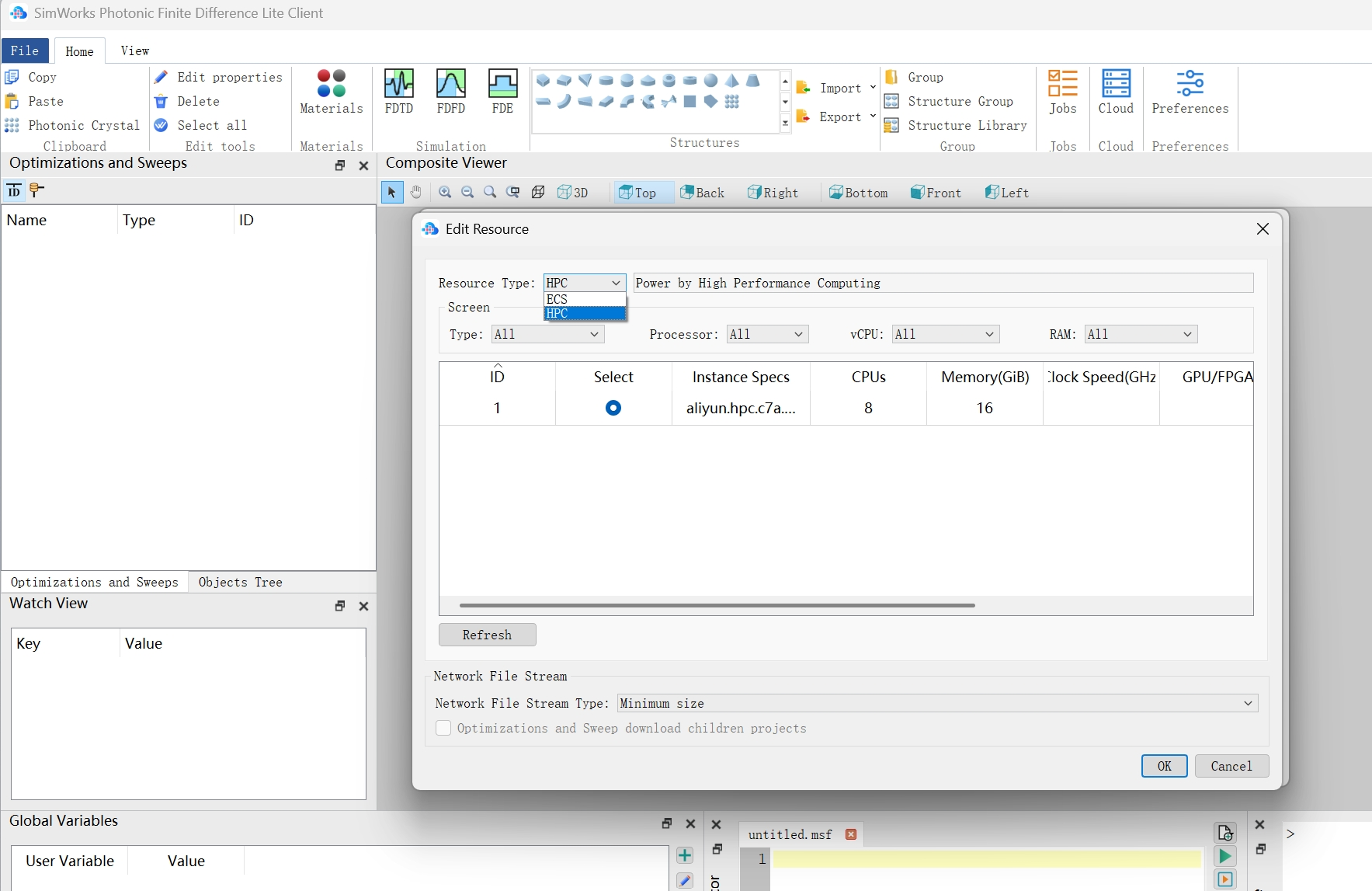Click the instance table horizontal scrollbar
The image size is (1372, 891).
(717, 605)
